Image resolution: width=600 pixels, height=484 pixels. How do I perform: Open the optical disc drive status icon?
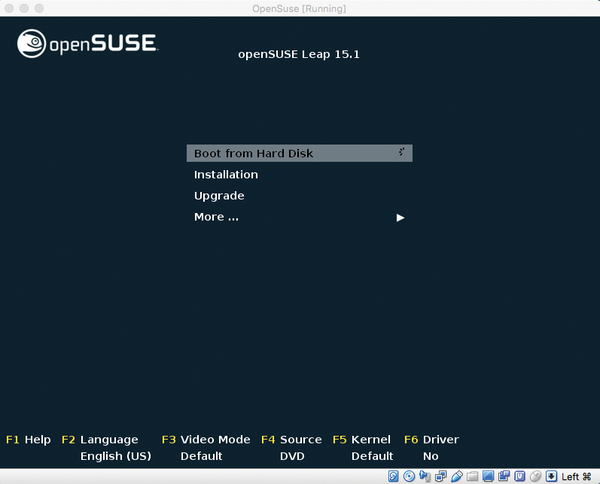409,476
